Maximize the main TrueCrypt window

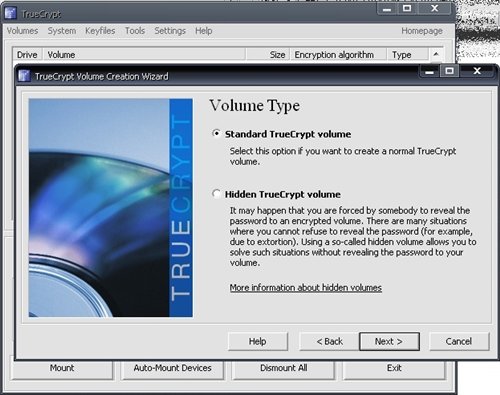tap(407, 9)
